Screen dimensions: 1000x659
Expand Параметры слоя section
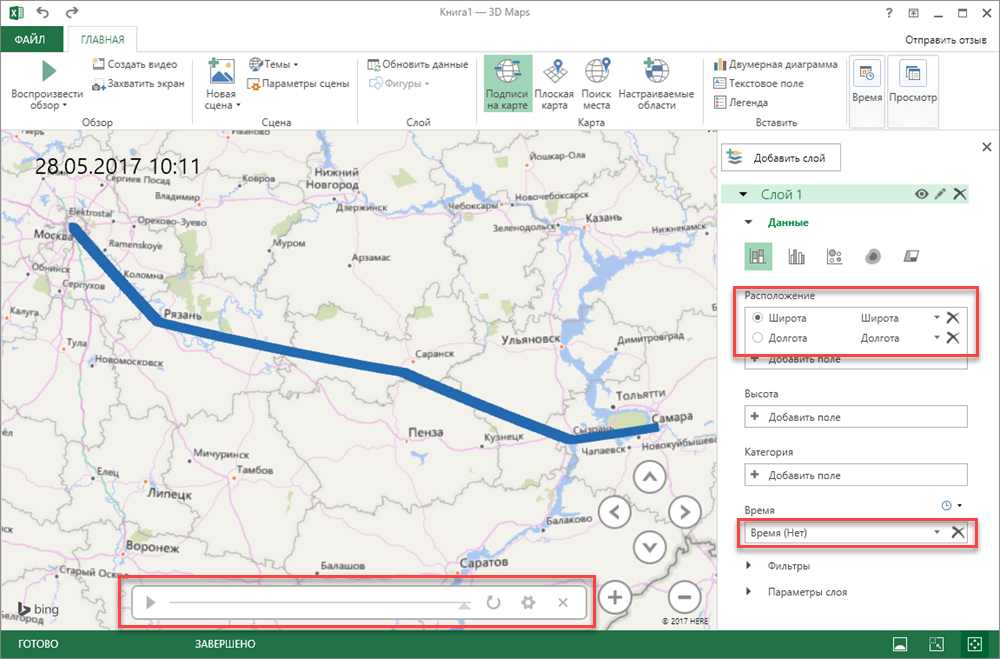749,592
